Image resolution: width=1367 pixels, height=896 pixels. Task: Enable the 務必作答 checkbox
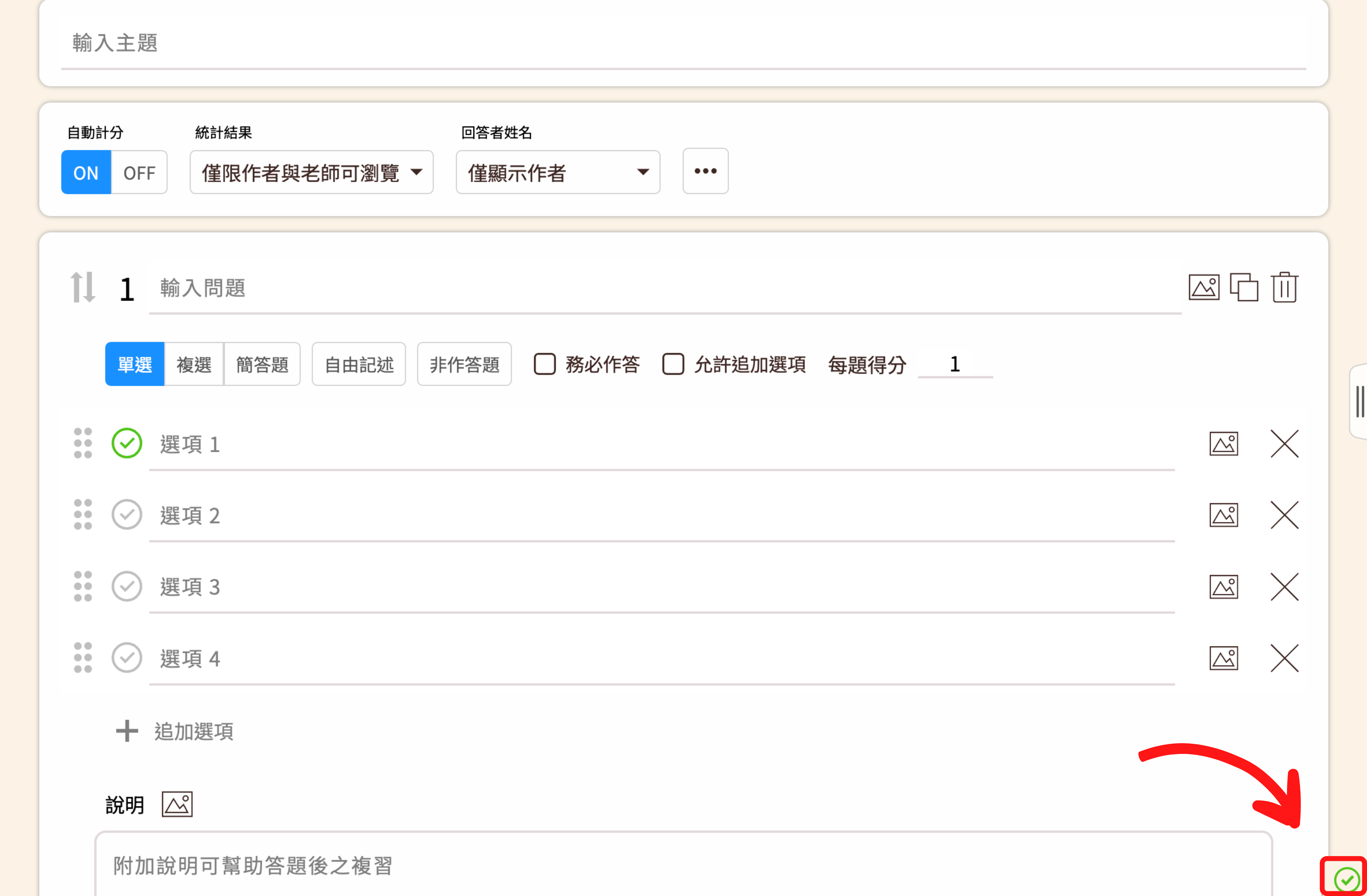545,364
